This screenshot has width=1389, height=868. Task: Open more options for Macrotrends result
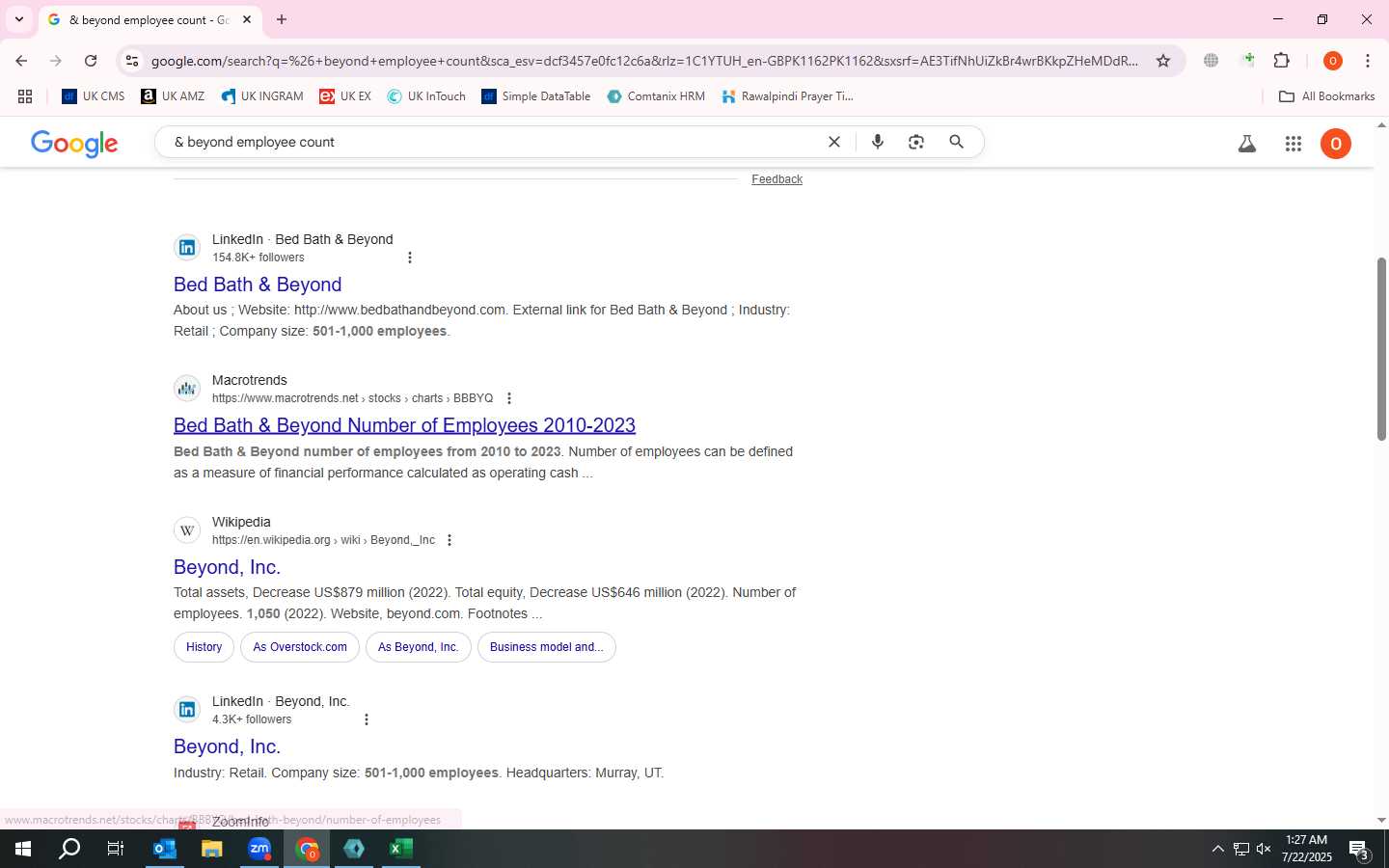click(x=509, y=398)
